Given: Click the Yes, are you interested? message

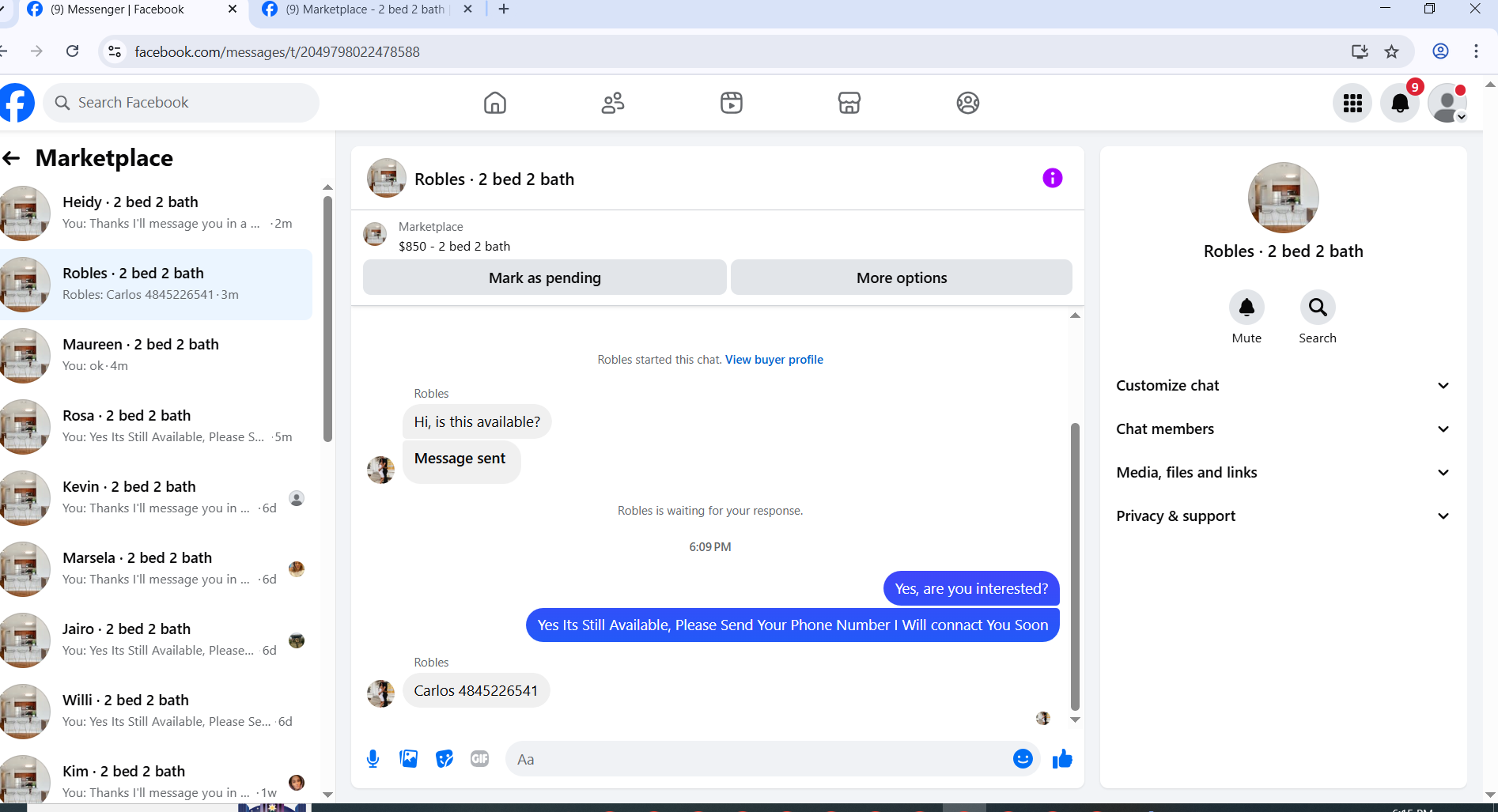Looking at the screenshot, I should 971,589.
